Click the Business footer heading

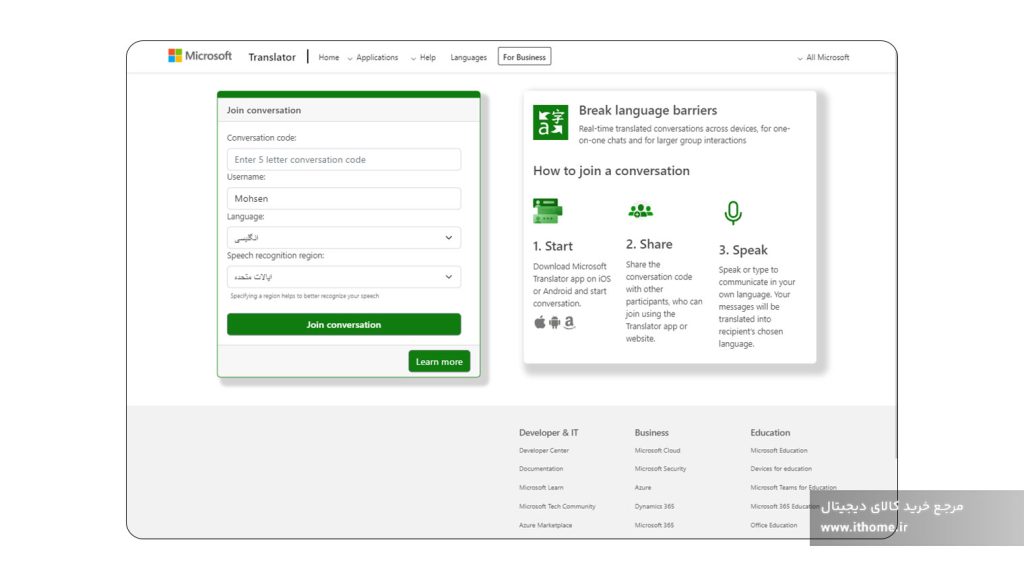652,433
